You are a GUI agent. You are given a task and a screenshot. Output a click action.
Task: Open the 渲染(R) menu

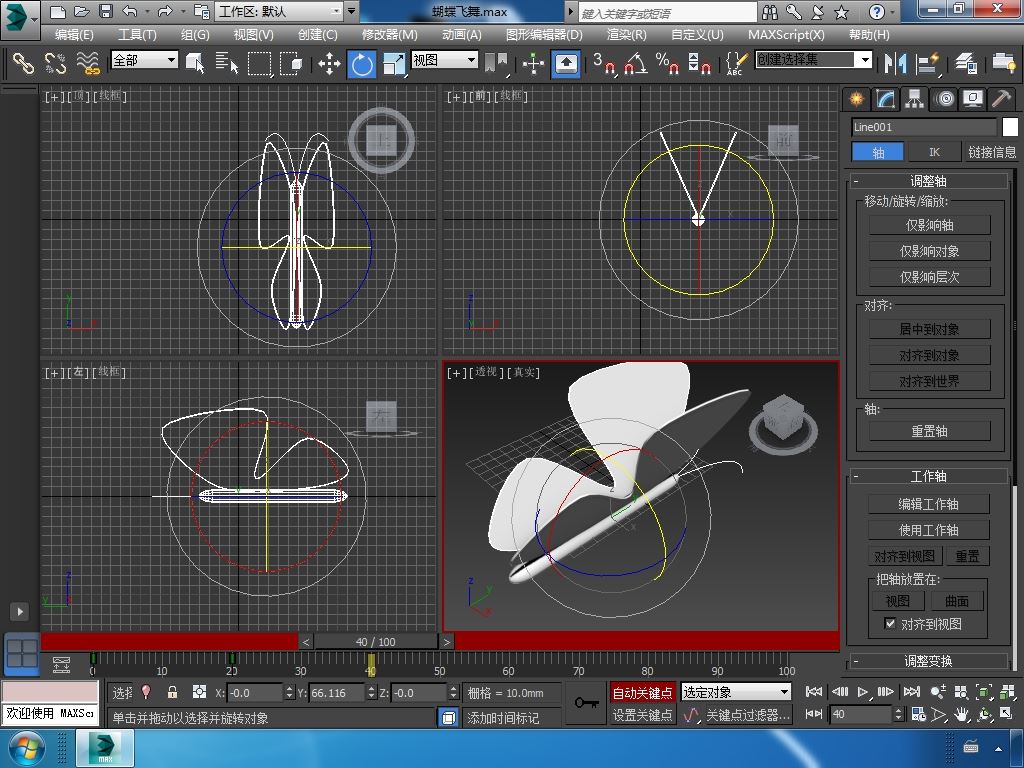click(x=626, y=34)
